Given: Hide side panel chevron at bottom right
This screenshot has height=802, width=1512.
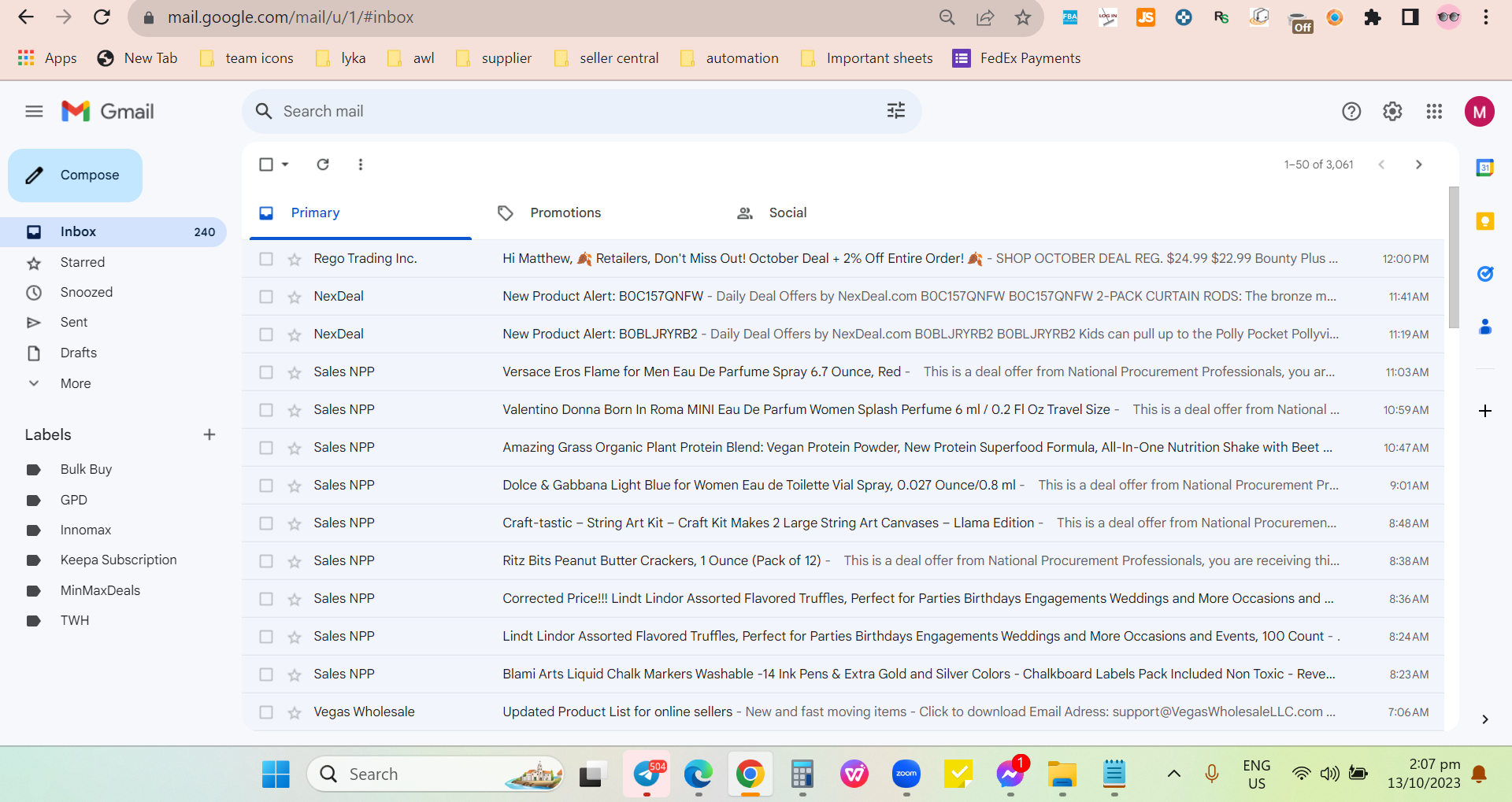Looking at the screenshot, I should coord(1485,719).
